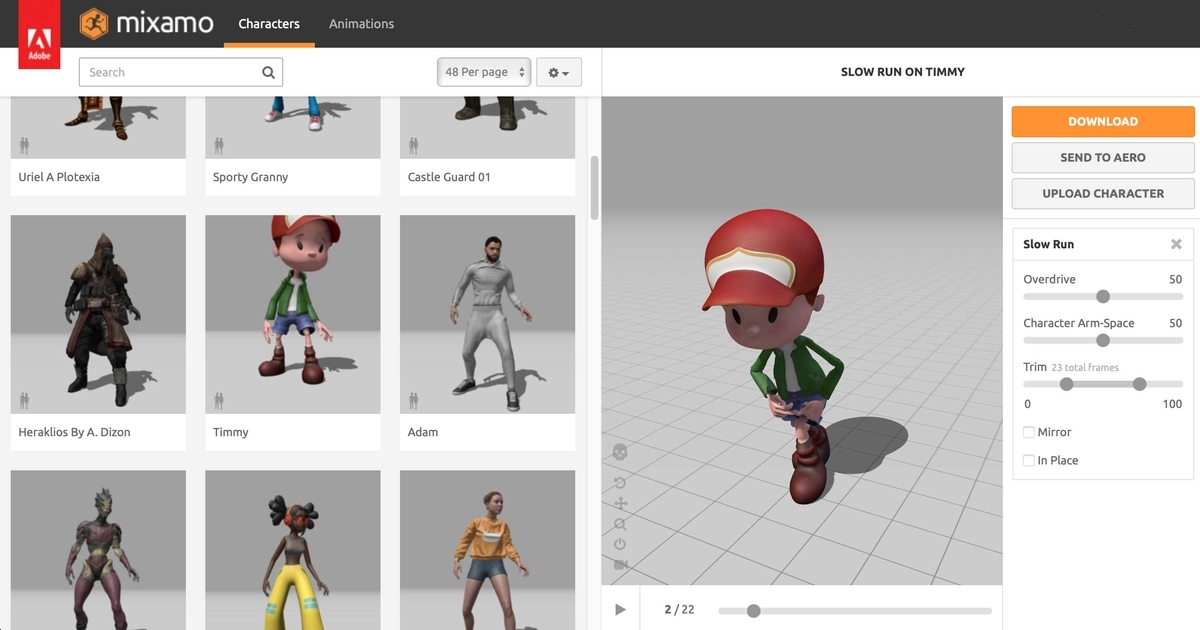Click the Character Arm-Space value 50
1200x630 pixels.
[1176, 324]
